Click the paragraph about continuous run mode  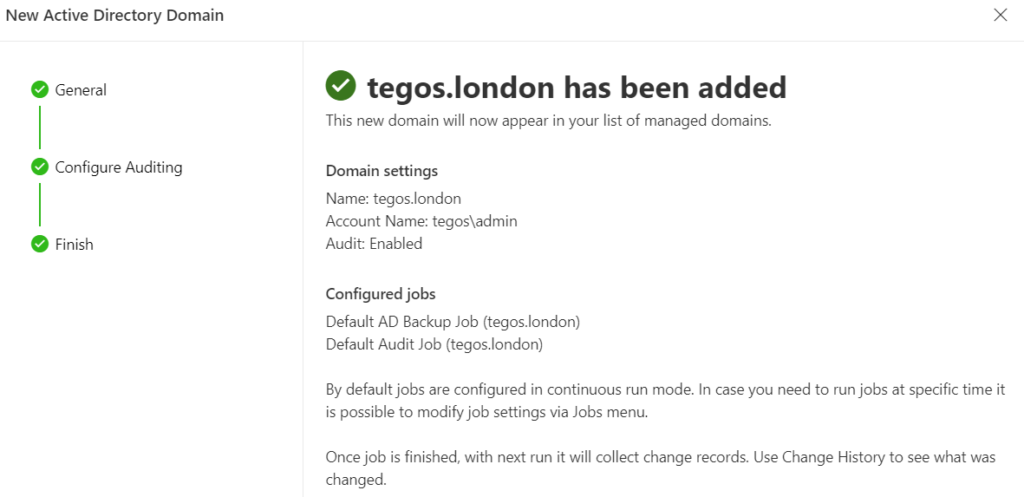click(665, 401)
